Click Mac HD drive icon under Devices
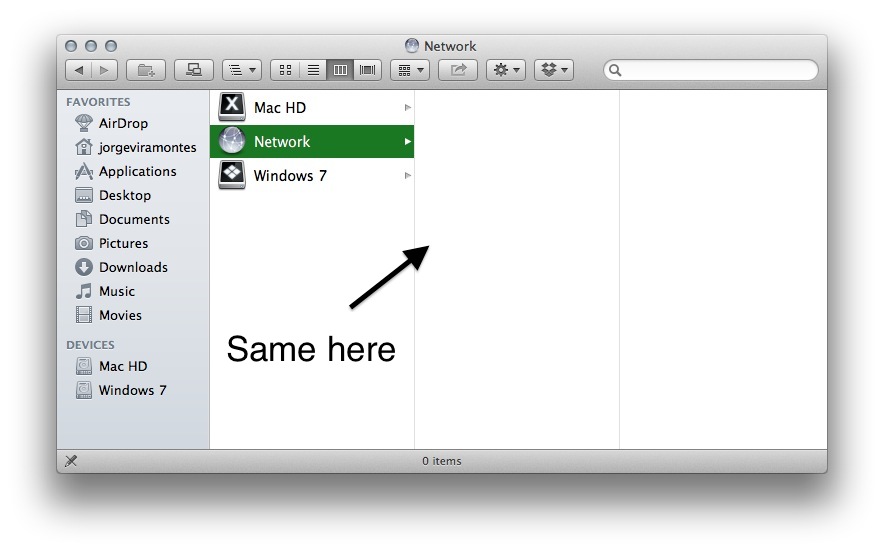 coord(84,366)
